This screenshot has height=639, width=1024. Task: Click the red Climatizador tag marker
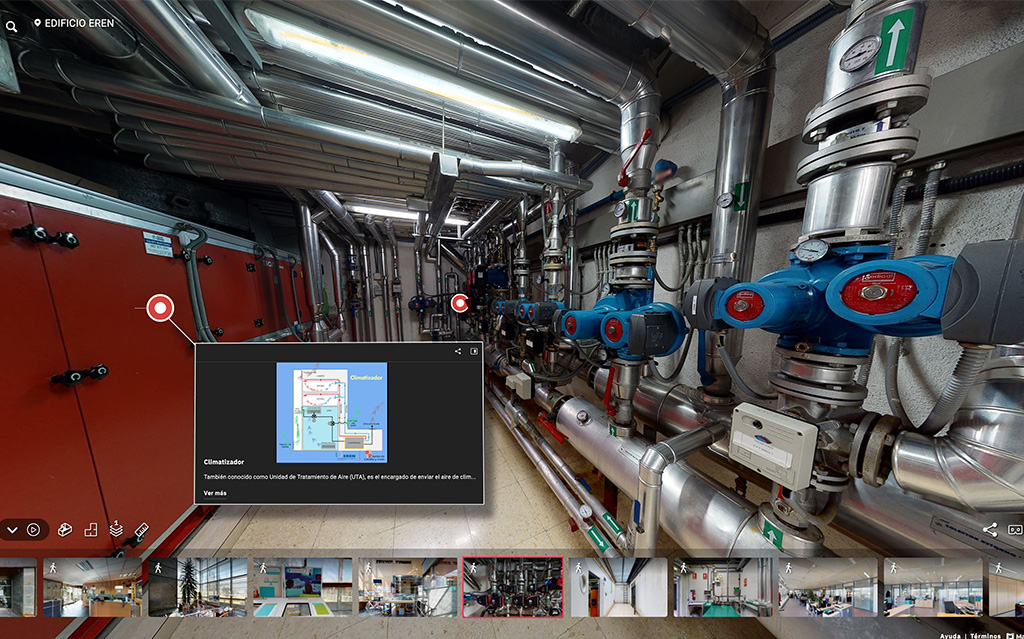pos(160,308)
